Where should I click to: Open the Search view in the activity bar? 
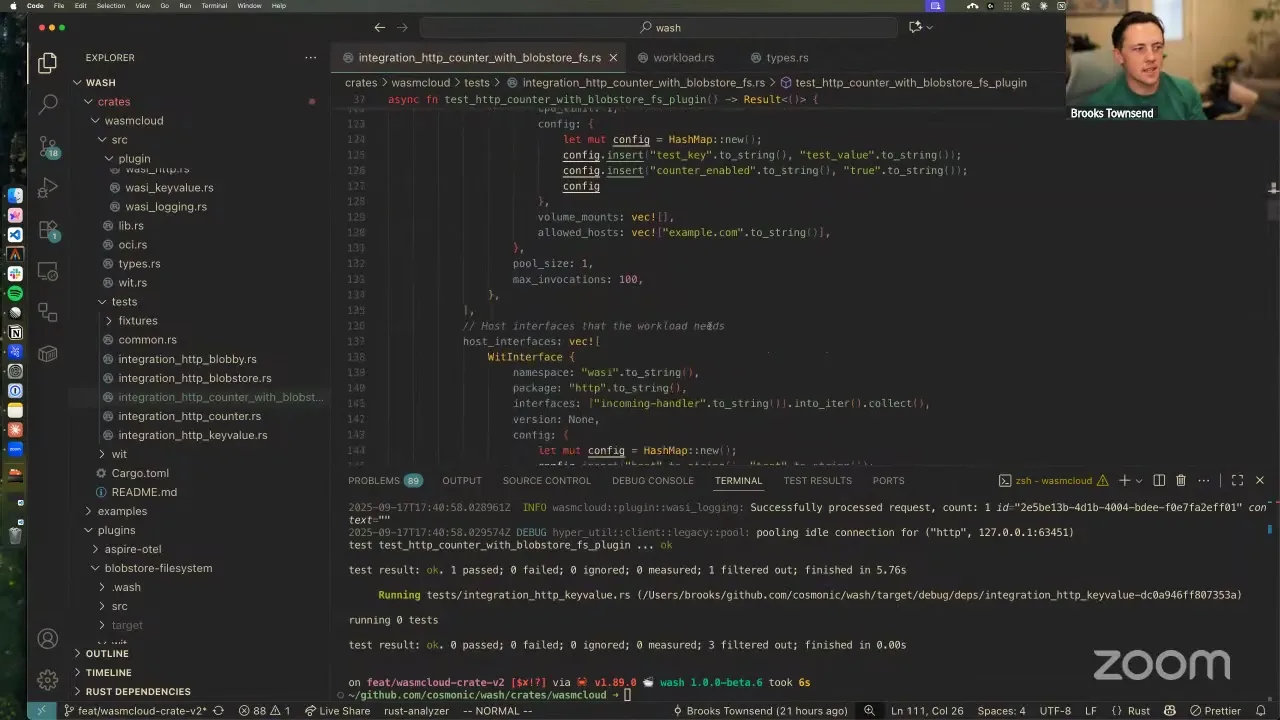pyautogui.click(x=47, y=103)
